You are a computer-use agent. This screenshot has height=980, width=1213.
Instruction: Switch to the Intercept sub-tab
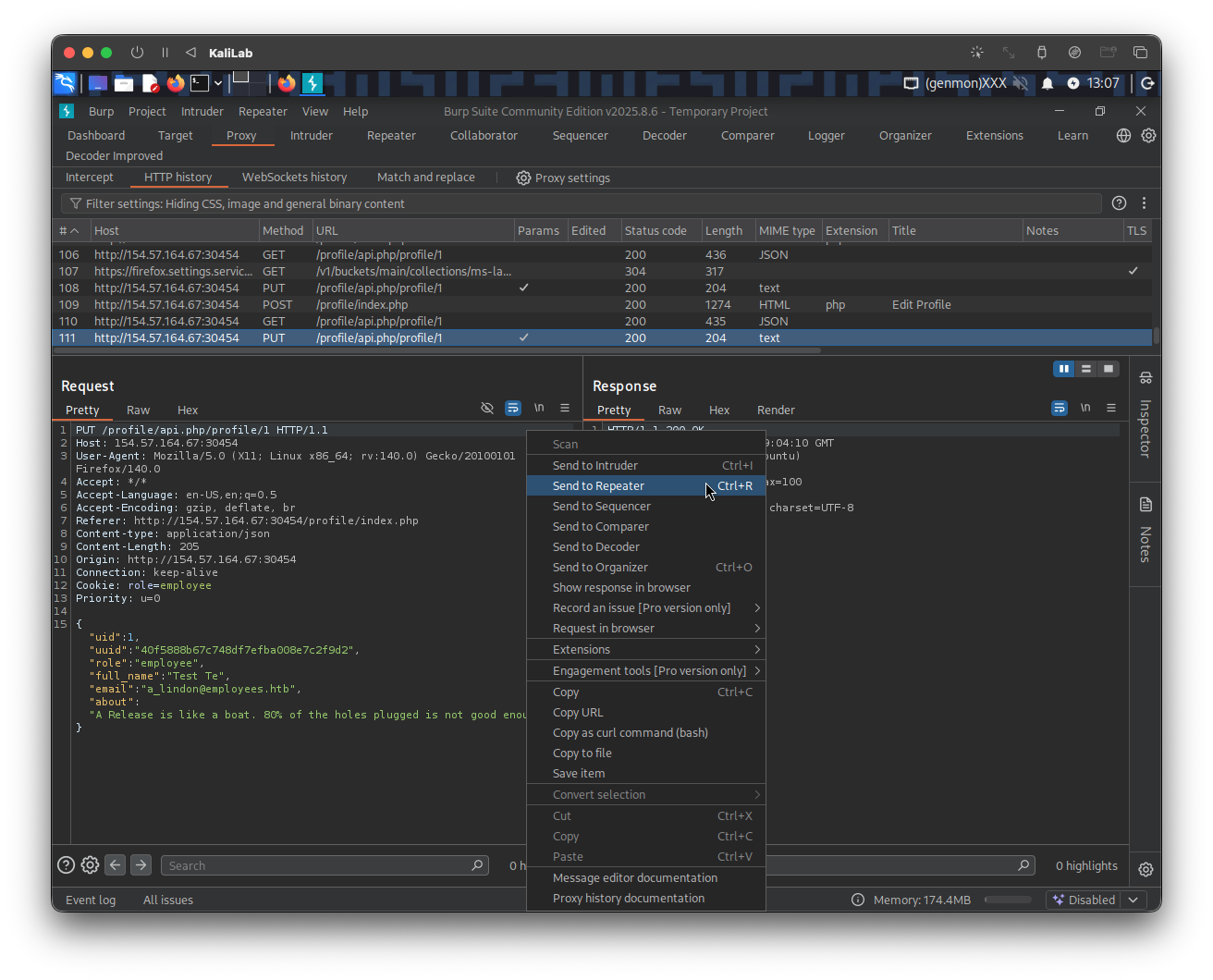(x=90, y=178)
